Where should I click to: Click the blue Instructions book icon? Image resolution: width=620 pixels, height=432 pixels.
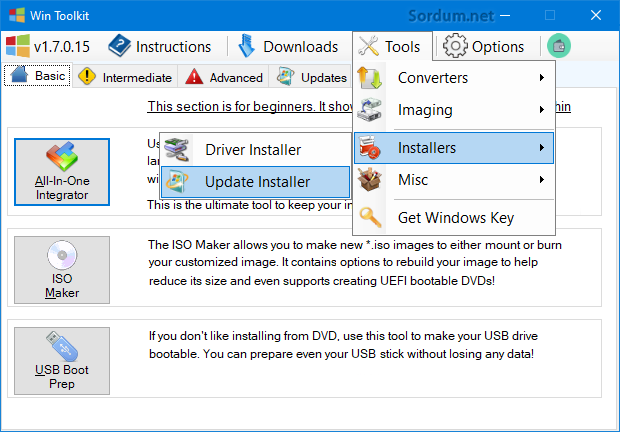(x=119, y=46)
